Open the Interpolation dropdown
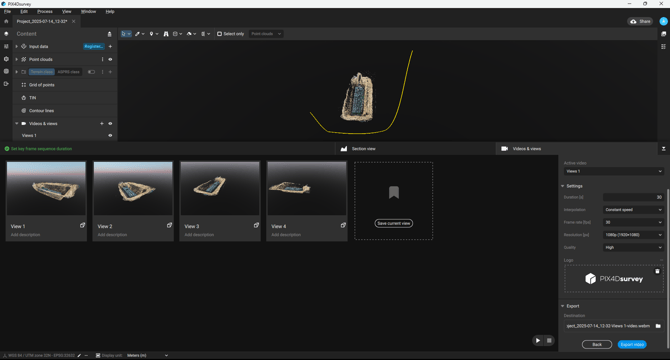The height and width of the screenshot is (360, 670). point(633,210)
